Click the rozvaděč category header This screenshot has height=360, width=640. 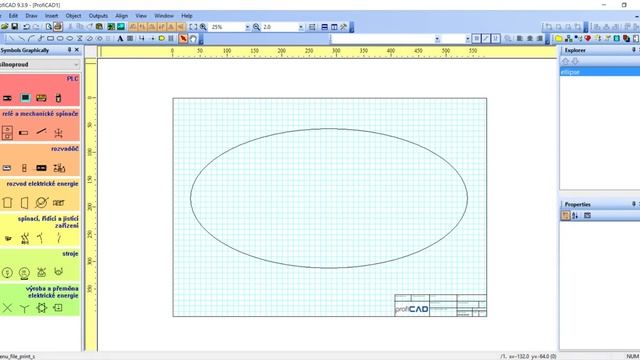pyautogui.click(x=65, y=149)
